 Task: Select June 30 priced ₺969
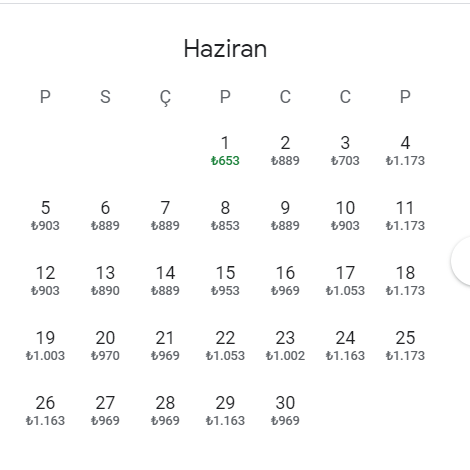[x=285, y=411]
